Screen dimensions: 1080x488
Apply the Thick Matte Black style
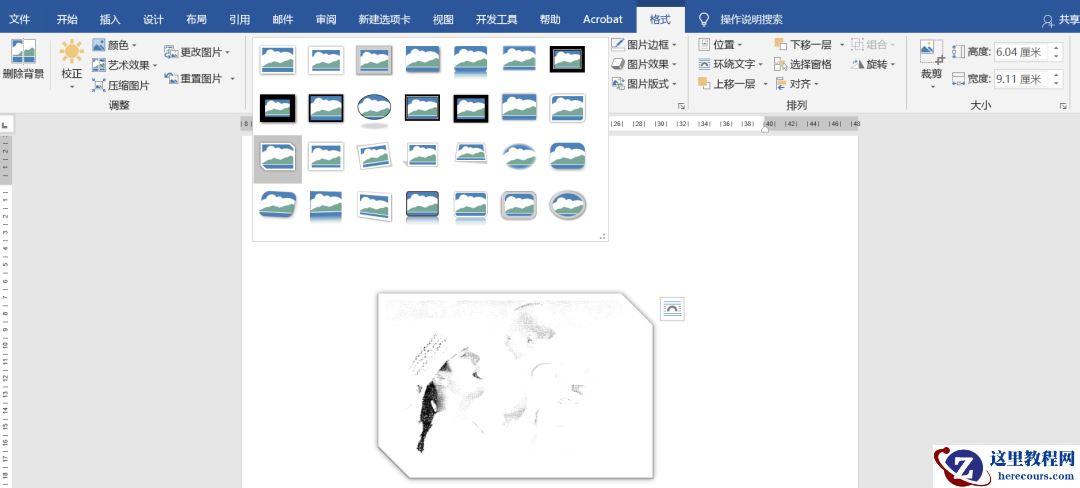pos(278,108)
